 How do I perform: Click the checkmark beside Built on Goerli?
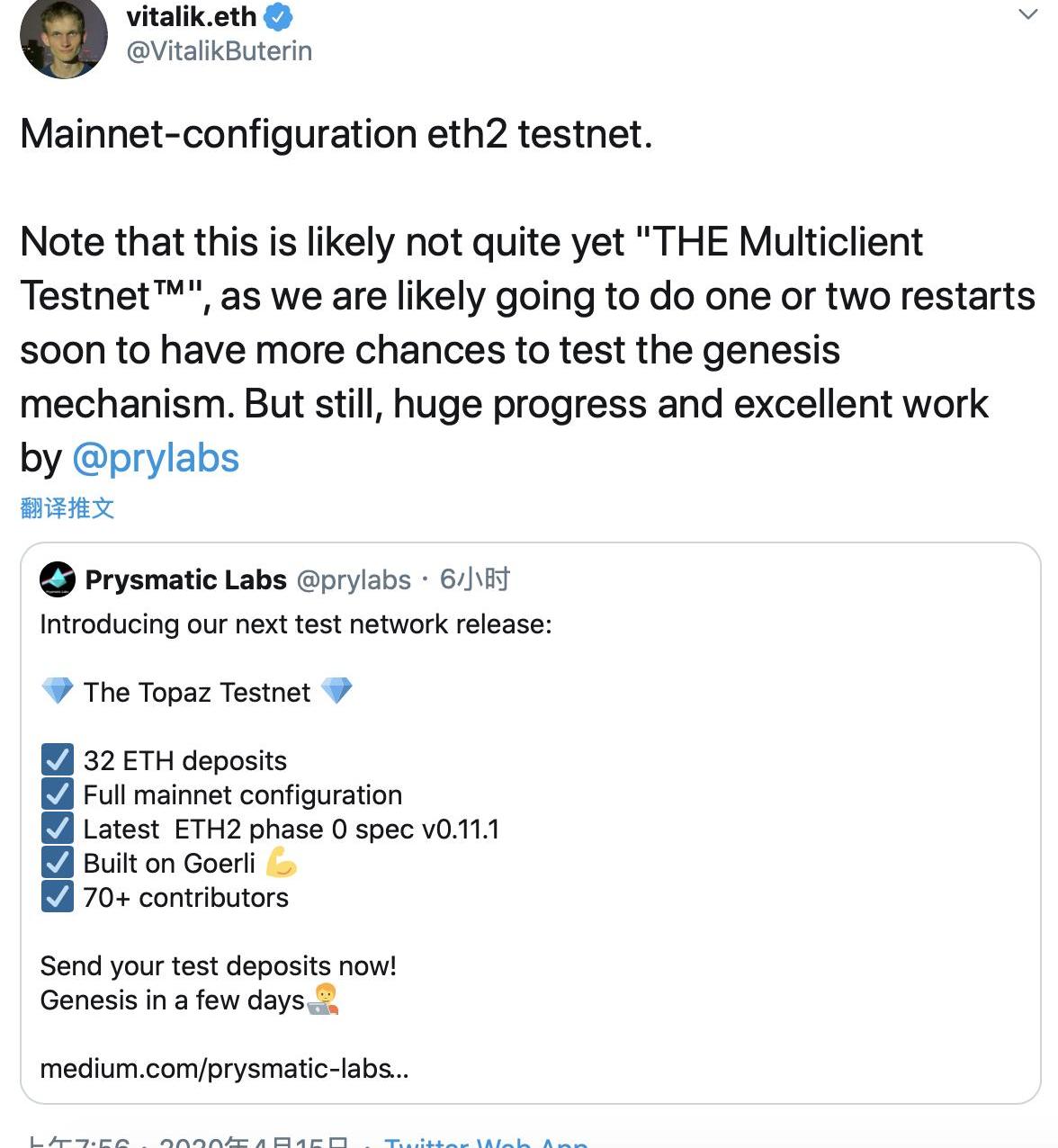[x=58, y=863]
